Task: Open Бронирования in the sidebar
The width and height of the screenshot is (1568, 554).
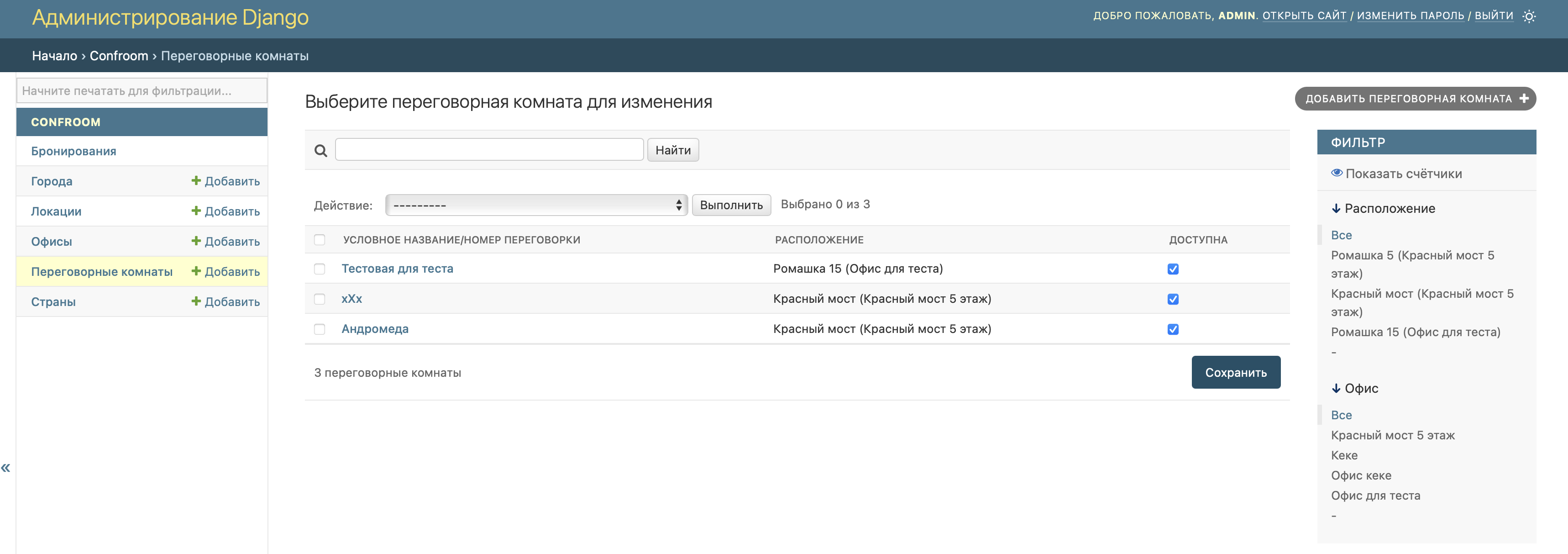Action: pos(73,151)
